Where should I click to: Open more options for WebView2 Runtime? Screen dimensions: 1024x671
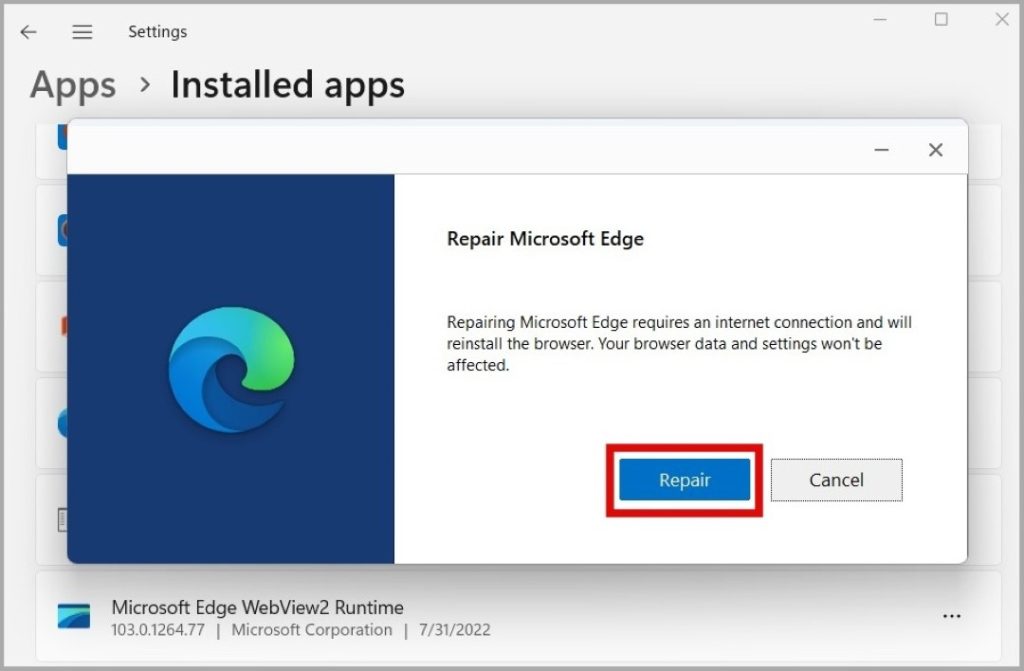coord(952,616)
